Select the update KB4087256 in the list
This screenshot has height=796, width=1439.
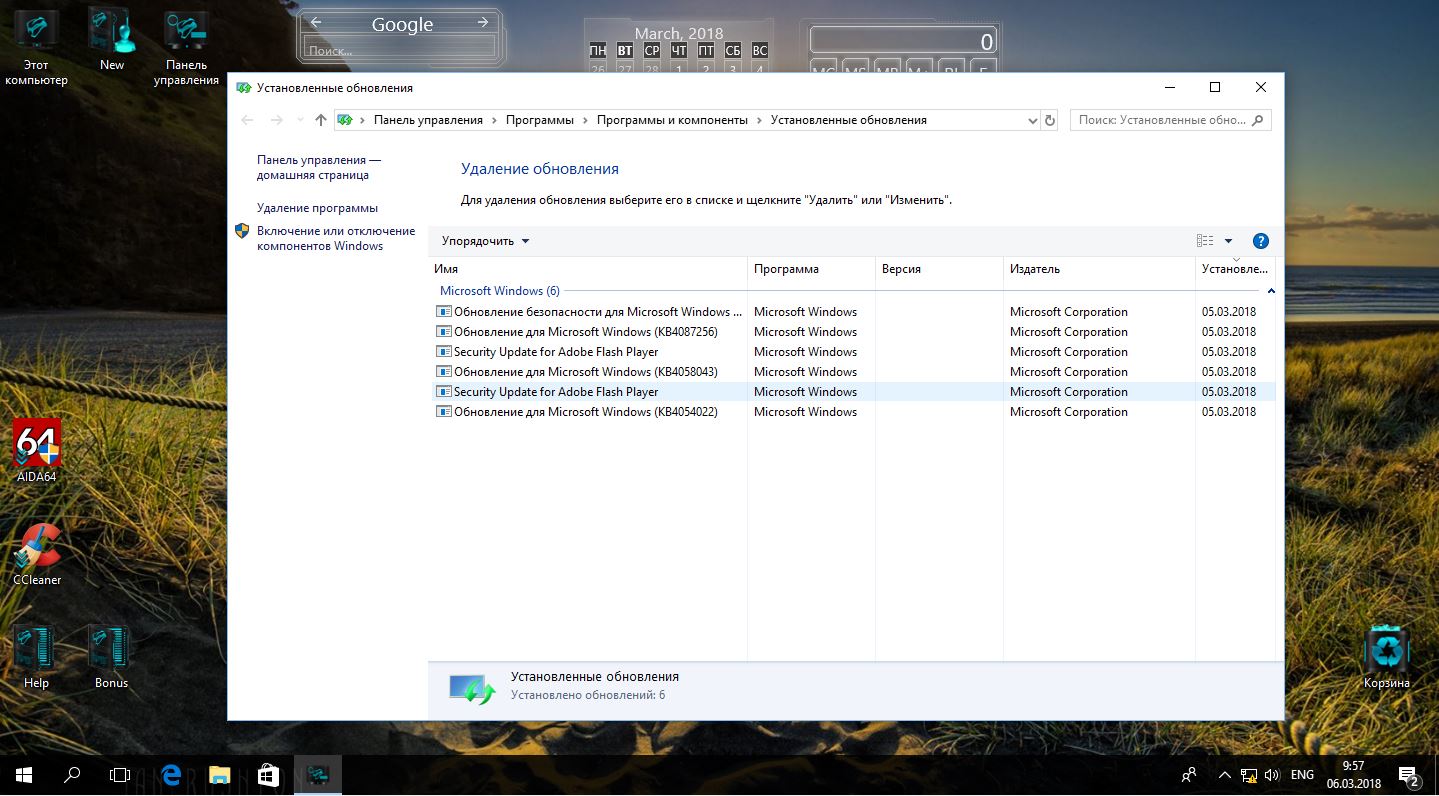tap(585, 332)
